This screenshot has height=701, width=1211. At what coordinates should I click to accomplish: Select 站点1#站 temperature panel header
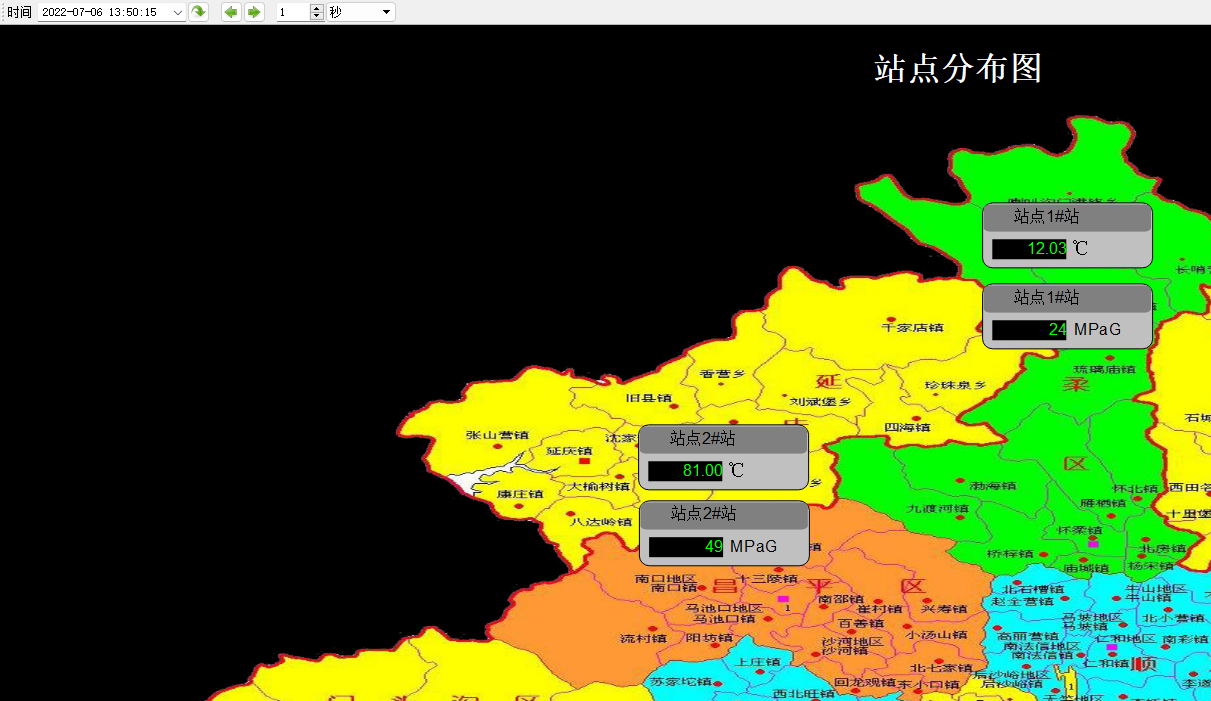[1067, 217]
